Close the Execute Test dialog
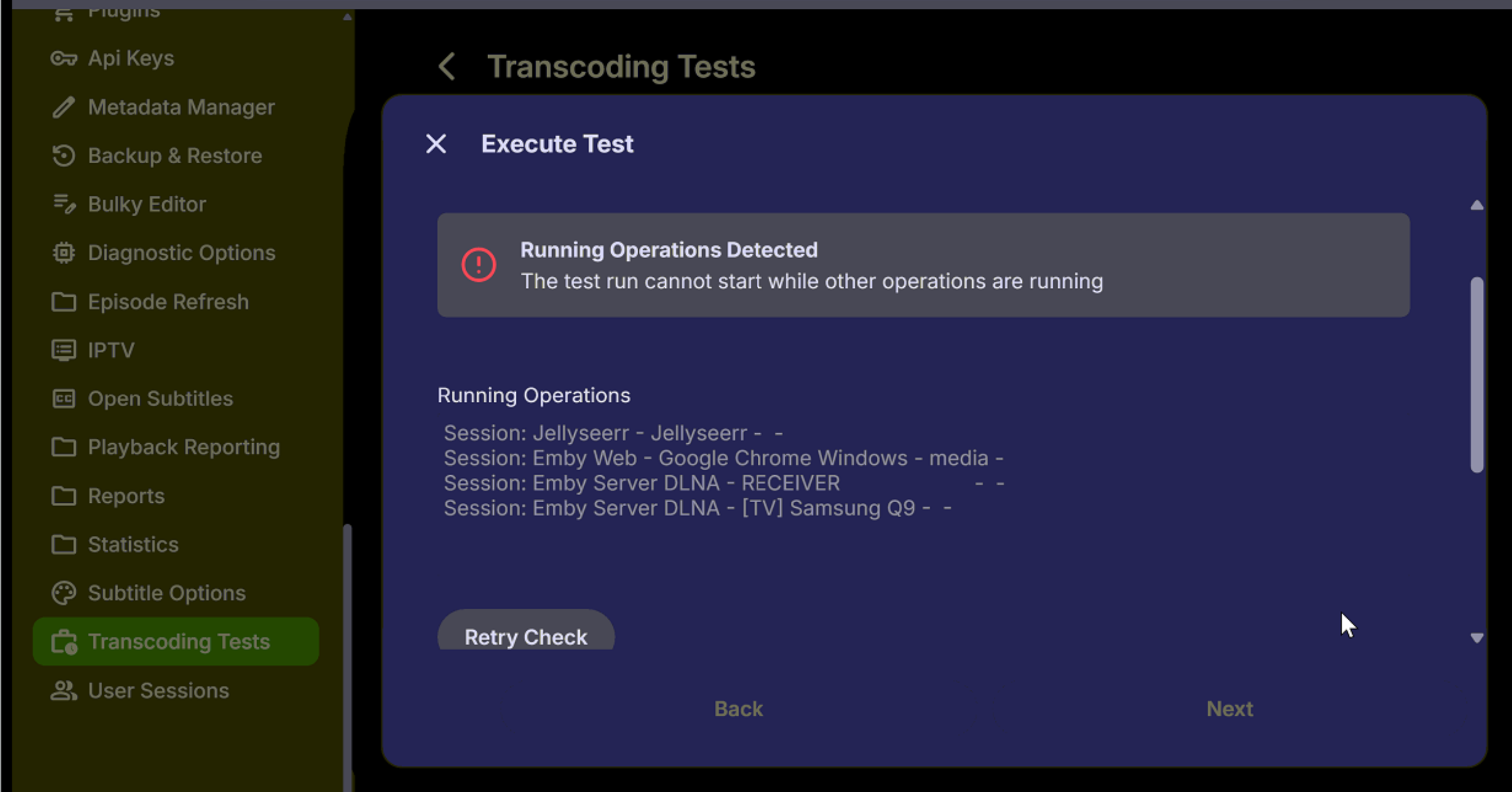This screenshot has height=792, width=1512. 436,144
